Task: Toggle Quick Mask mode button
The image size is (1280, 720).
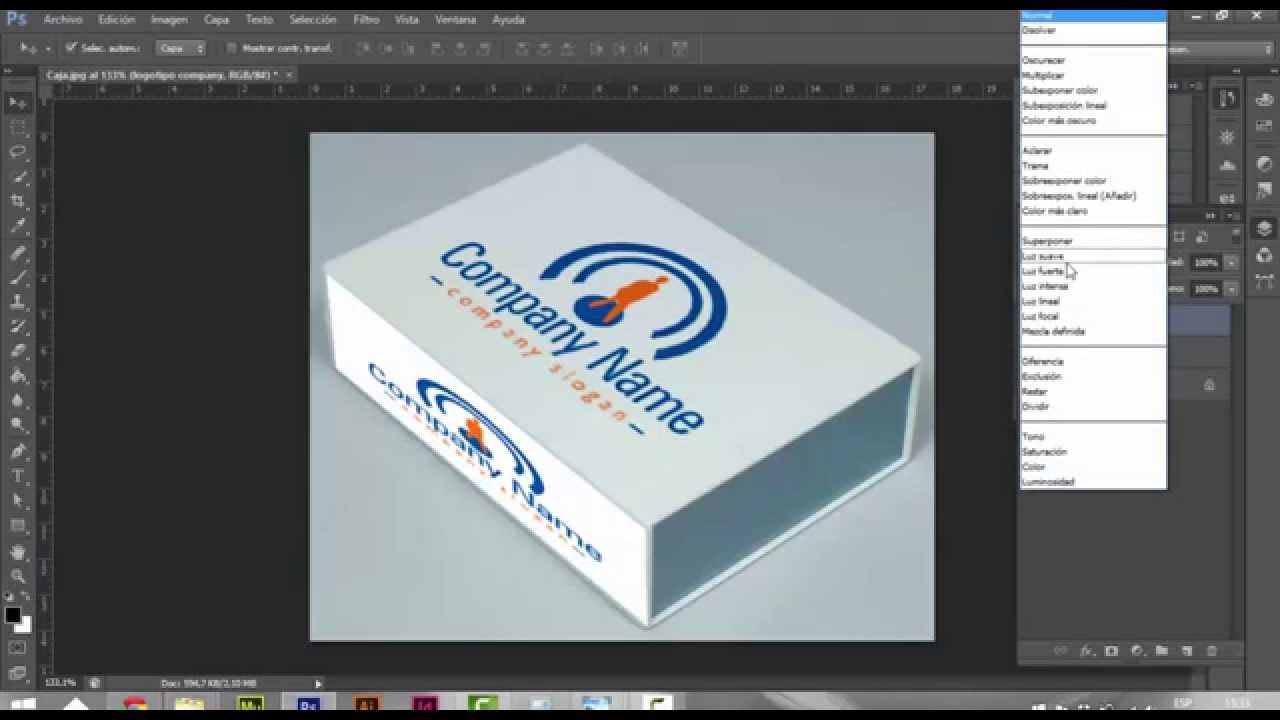Action: point(18,648)
